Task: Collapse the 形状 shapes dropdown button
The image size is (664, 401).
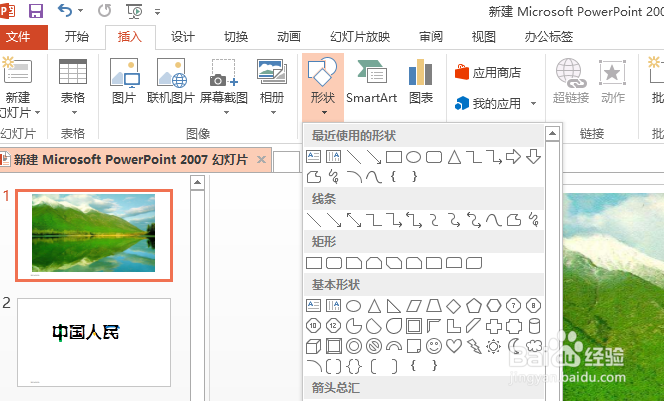Action: pyautogui.click(x=323, y=86)
